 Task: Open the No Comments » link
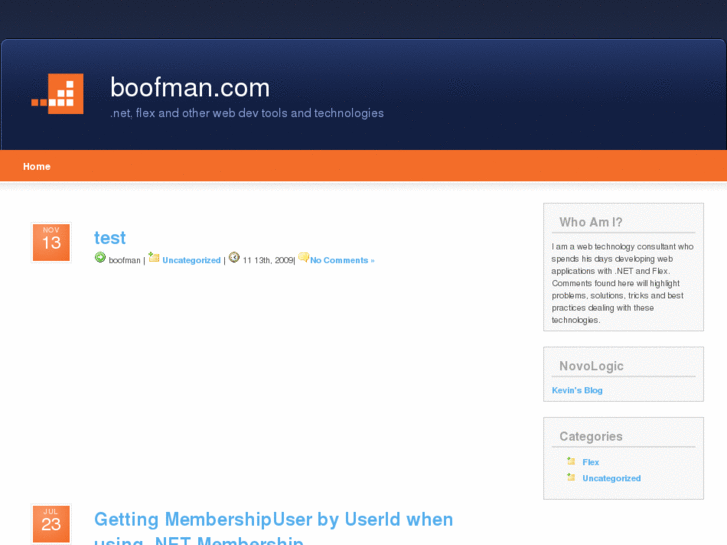[x=342, y=260]
